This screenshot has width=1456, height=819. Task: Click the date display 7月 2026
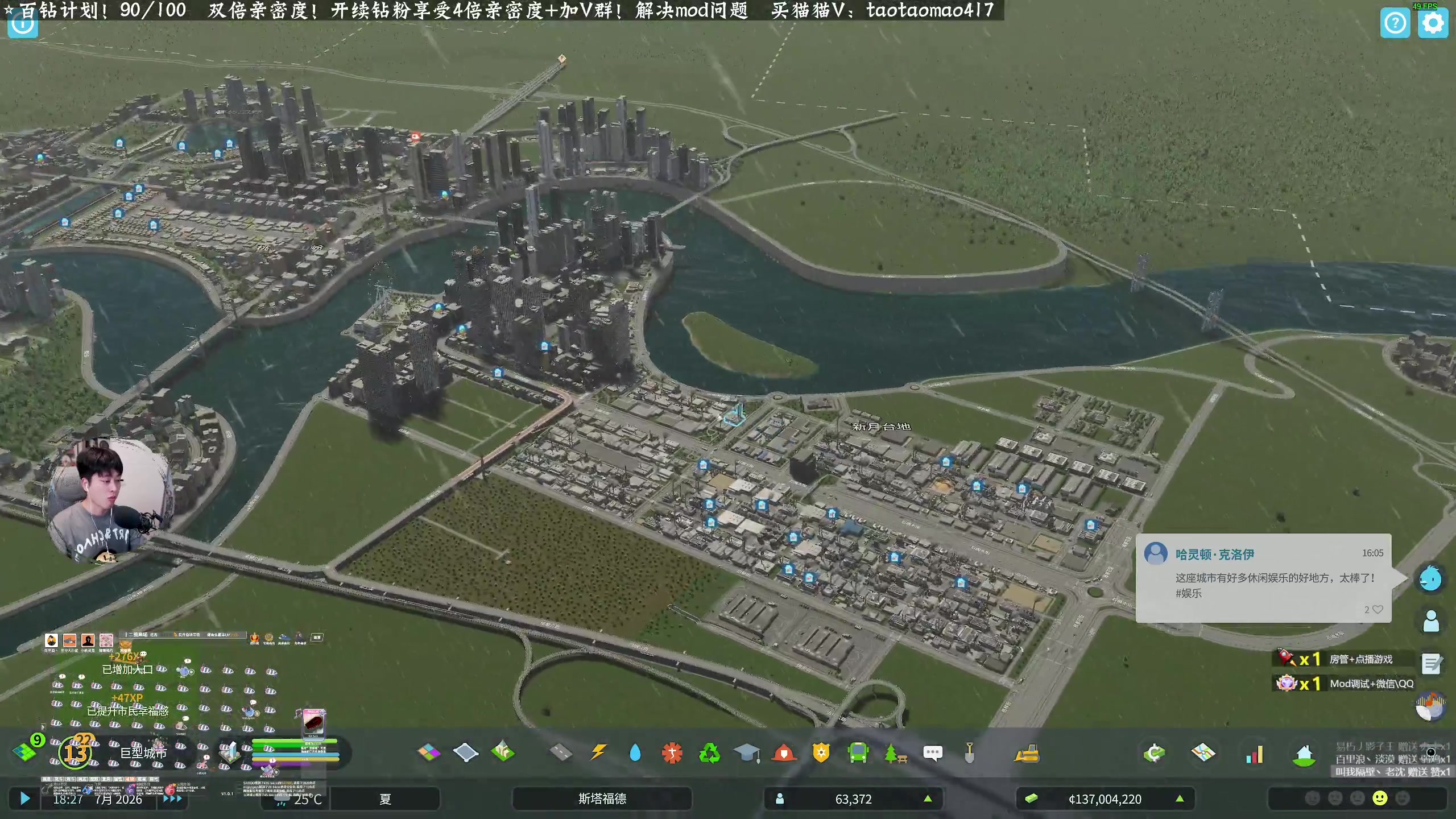[118, 799]
